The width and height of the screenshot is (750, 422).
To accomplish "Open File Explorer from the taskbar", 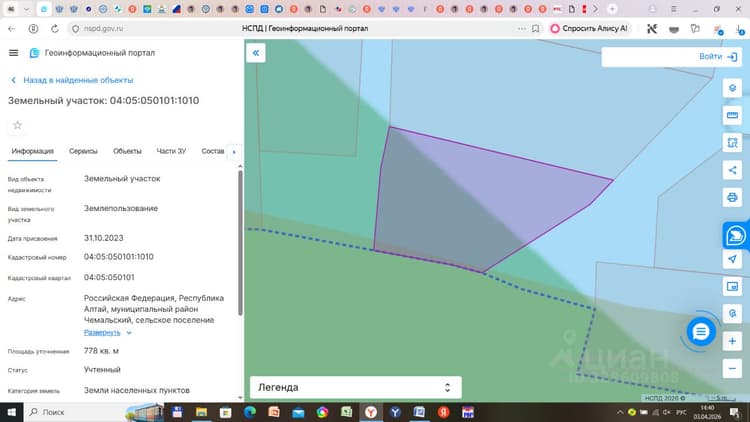I will tap(201, 412).
